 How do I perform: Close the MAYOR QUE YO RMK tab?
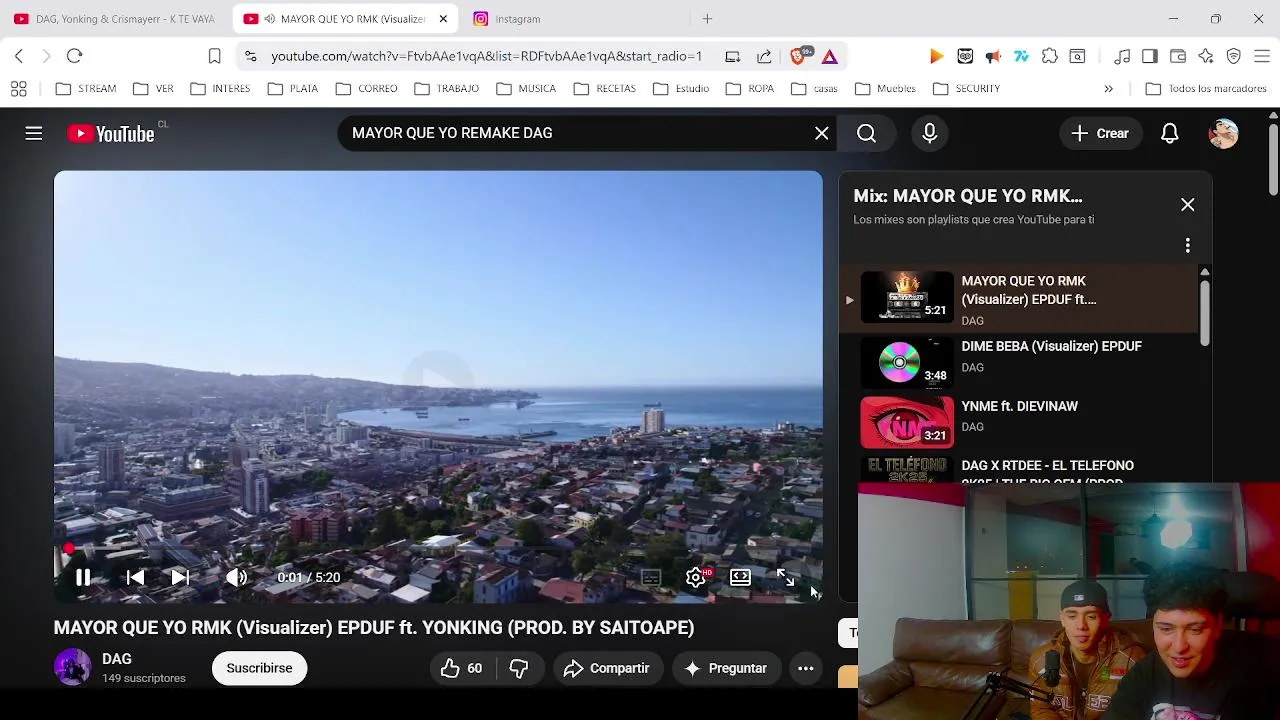tap(443, 19)
